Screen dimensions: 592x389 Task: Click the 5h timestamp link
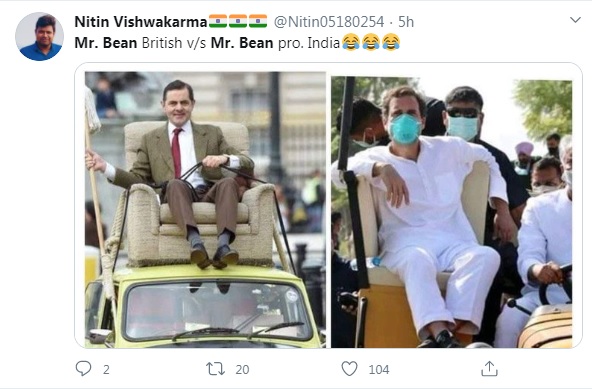pyautogui.click(x=406, y=22)
